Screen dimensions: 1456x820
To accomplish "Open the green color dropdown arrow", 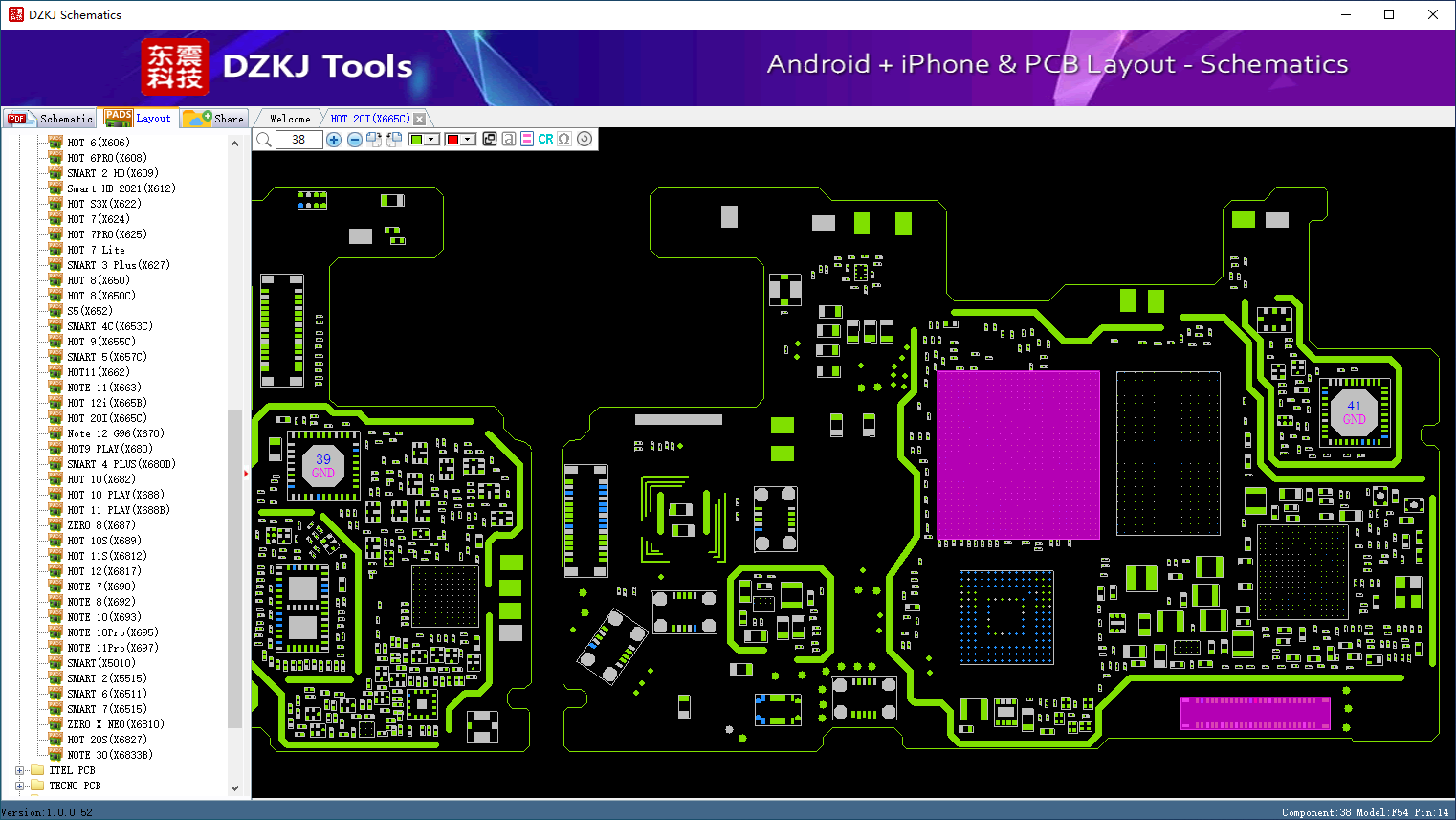I will click(x=432, y=140).
